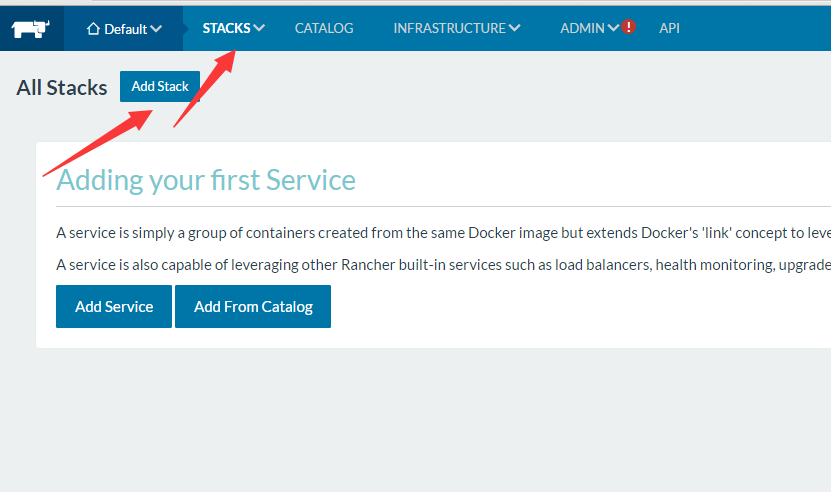Click the paragraph mentioning load balancers
This screenshot has width=831, height=492.
(x=440, y=264)
